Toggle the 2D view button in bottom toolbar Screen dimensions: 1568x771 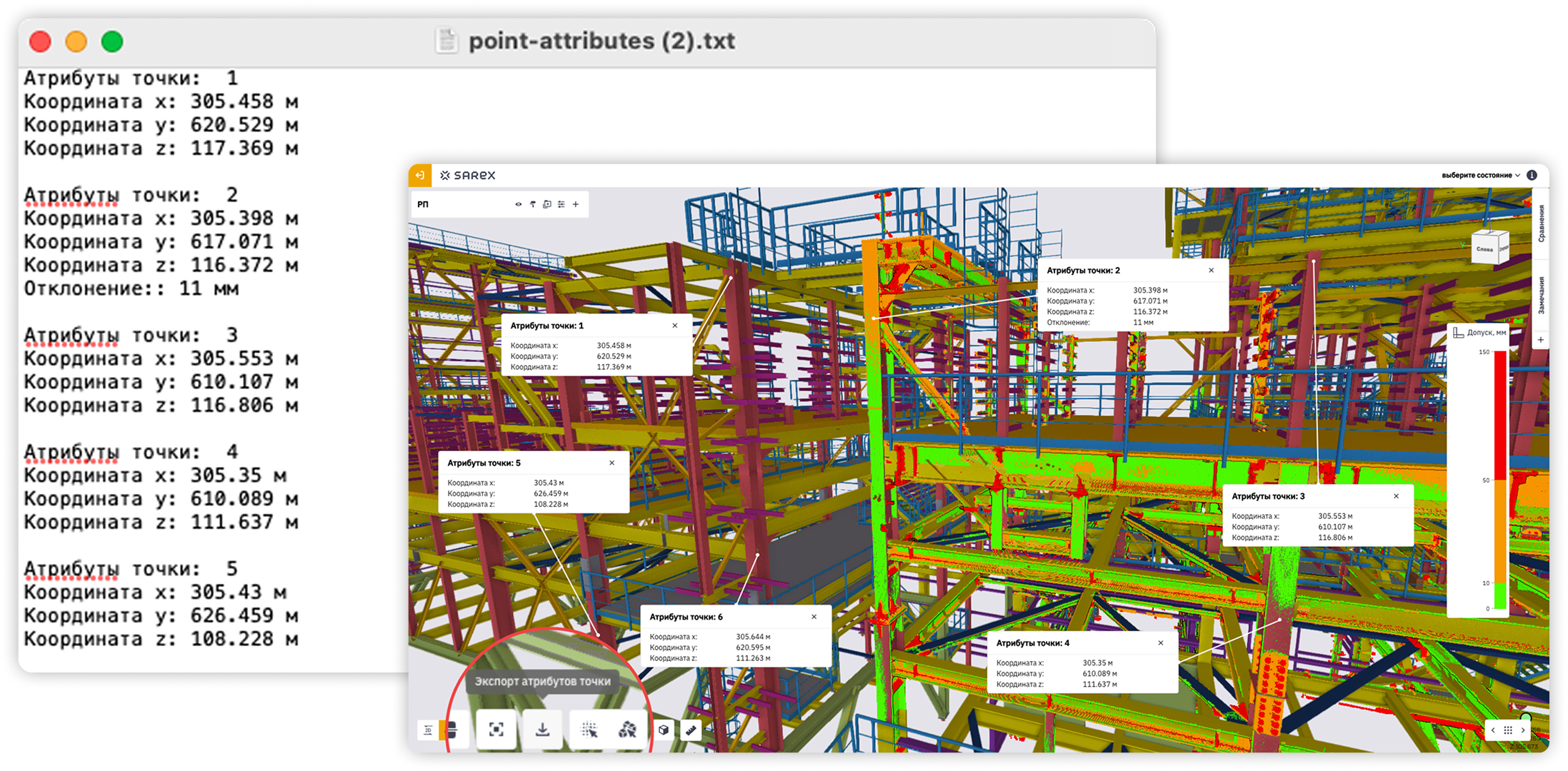pos(428,730)
